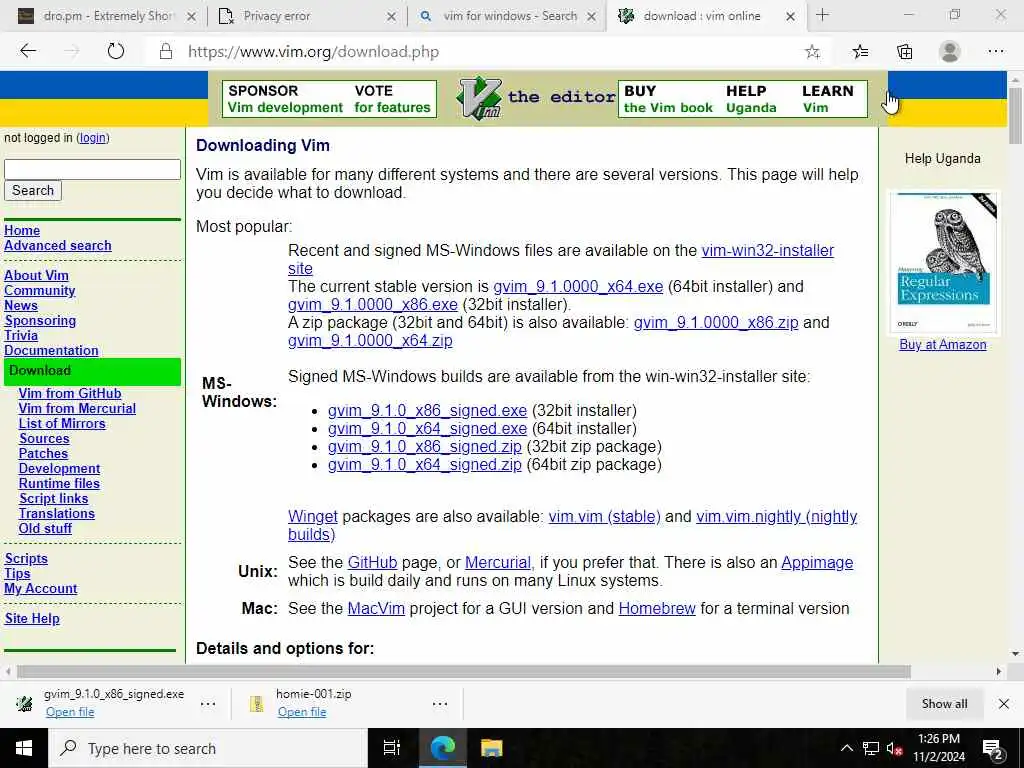Click the SPONSOR Vim development banner link

285,99
